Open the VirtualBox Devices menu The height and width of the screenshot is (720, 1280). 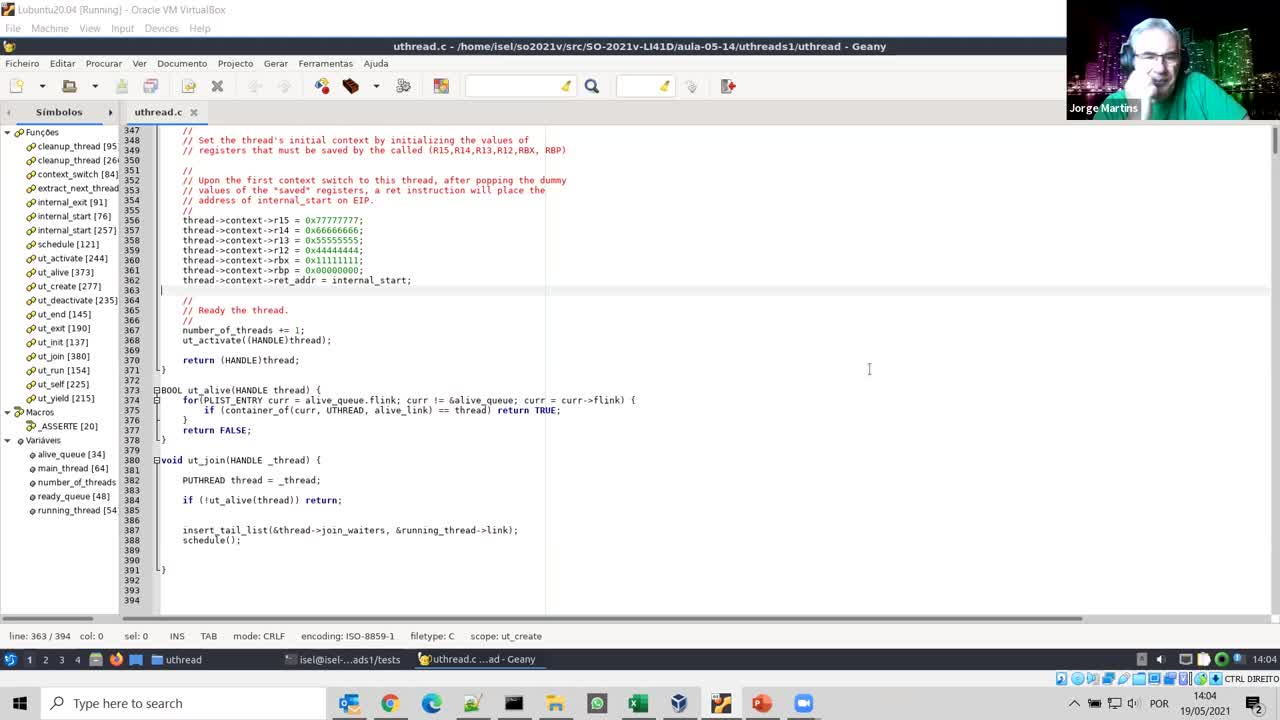(161, 28)
